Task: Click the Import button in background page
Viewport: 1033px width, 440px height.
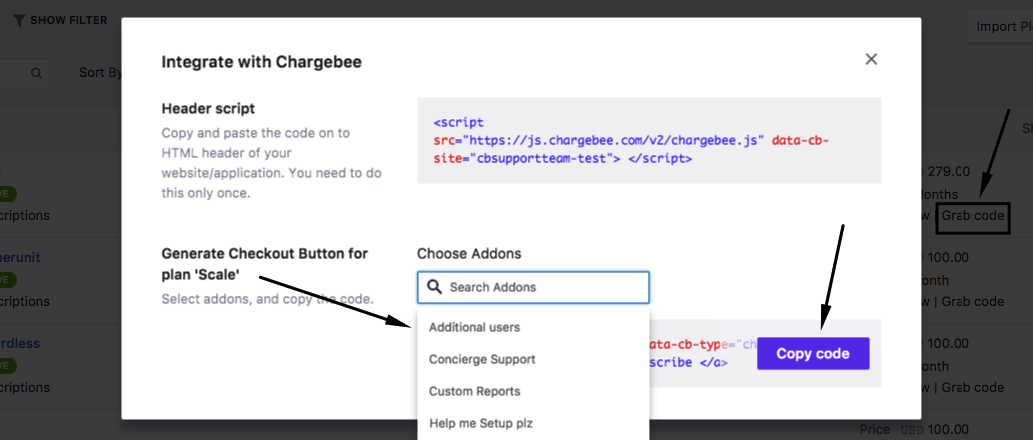Action: (1000, 27)
